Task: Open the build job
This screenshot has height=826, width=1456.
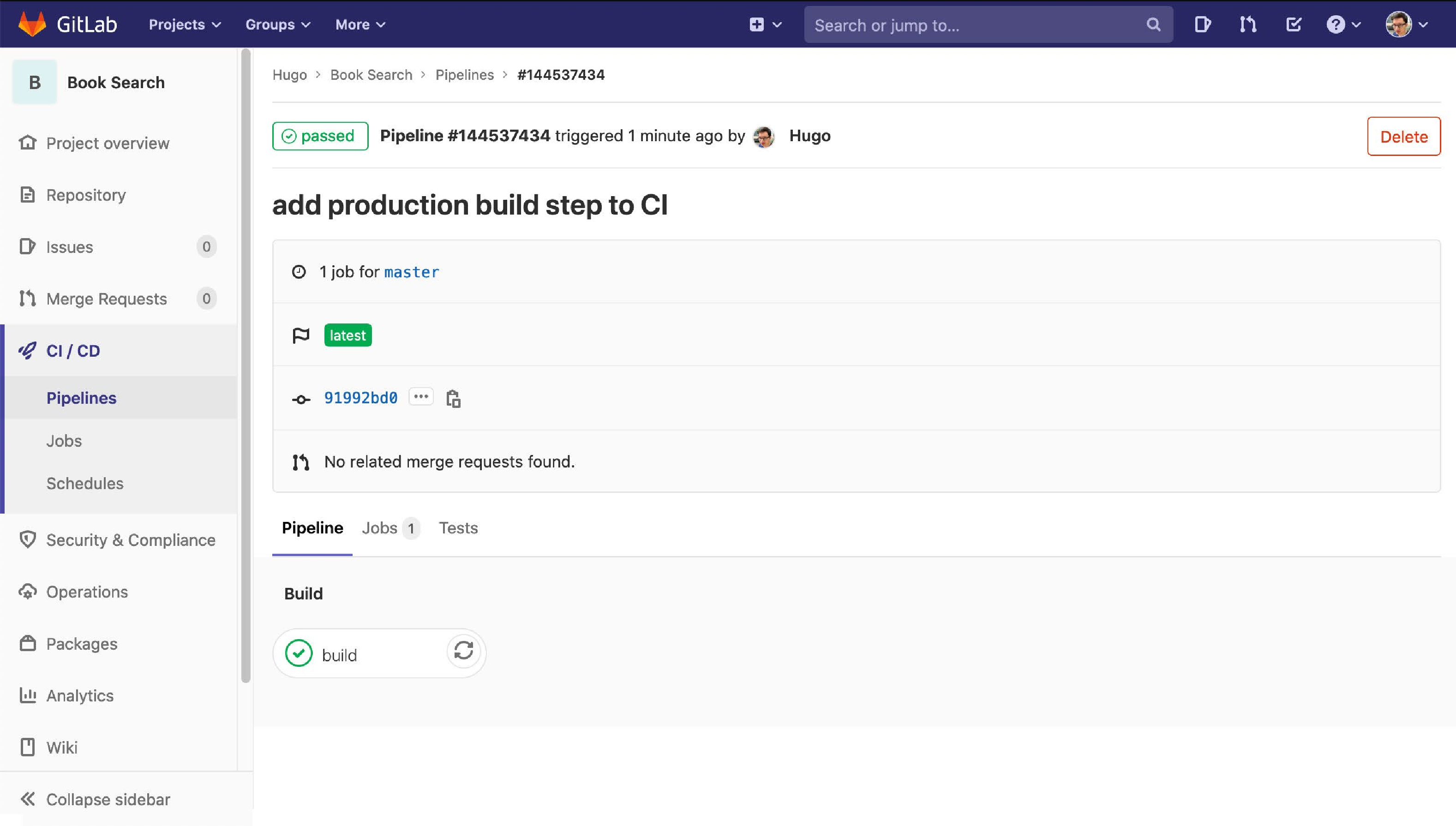Action: (339, 655)
